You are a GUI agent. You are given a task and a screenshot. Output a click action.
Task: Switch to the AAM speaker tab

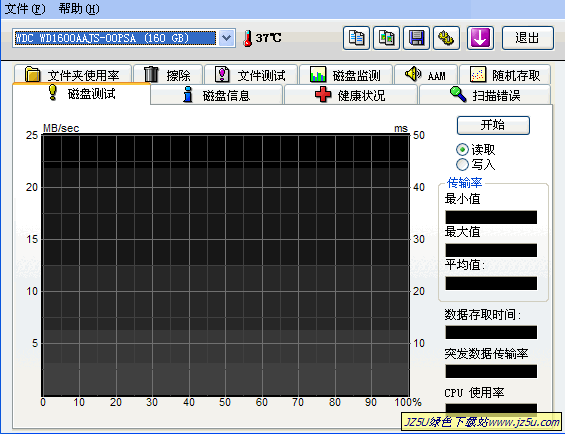coord(426,75)
